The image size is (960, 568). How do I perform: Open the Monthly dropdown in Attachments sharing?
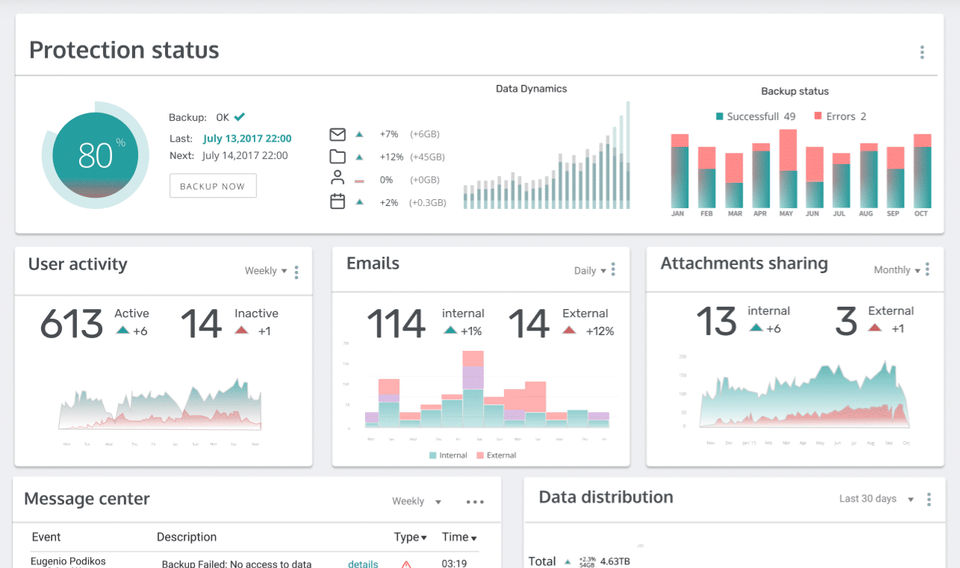pyautogui.click(x=897, y=270)
